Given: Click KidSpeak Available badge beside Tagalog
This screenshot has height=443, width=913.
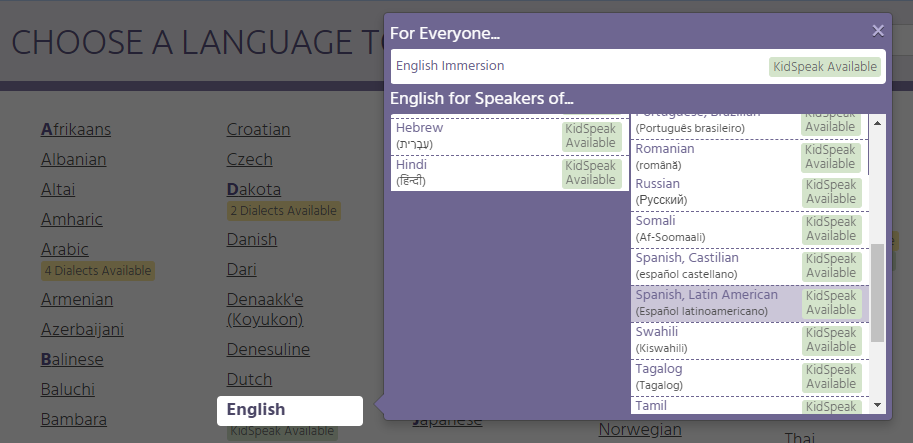Looking at the screenshot, I should [830, 377].
